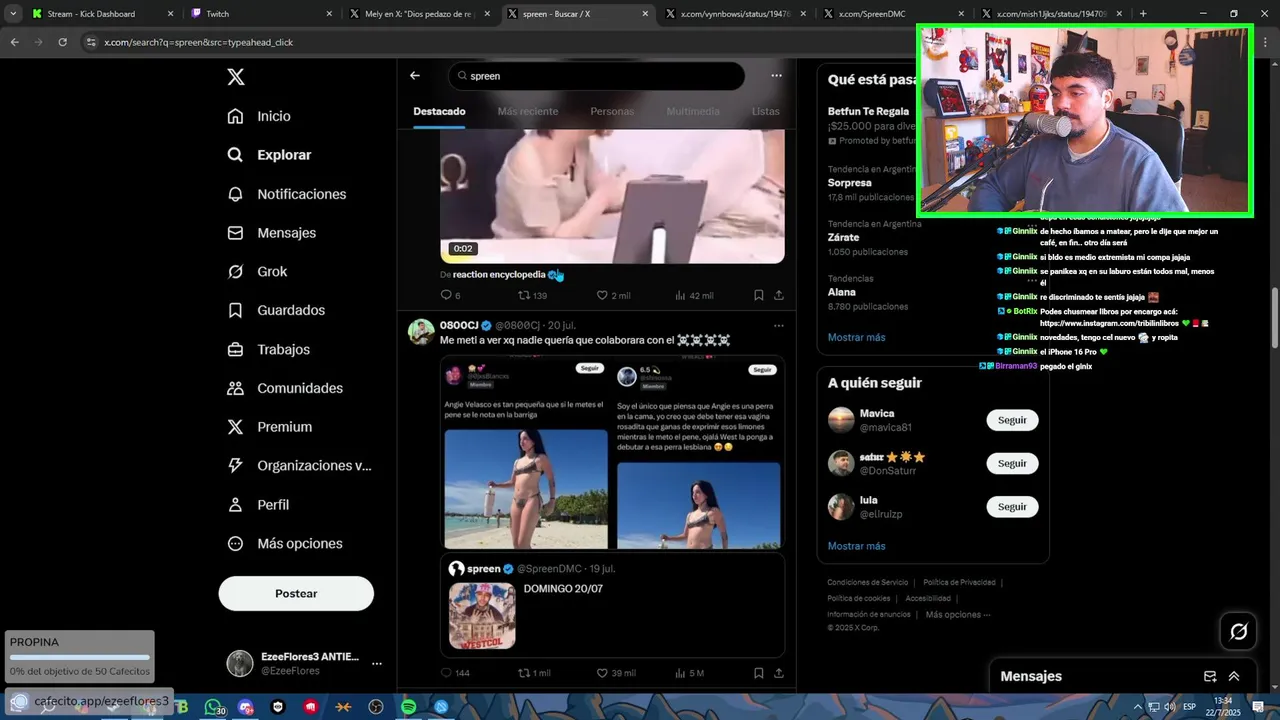Switch to Stream - Kick Dashboard tab
This screenshot has width=1280, height=720.
point(103,14)
